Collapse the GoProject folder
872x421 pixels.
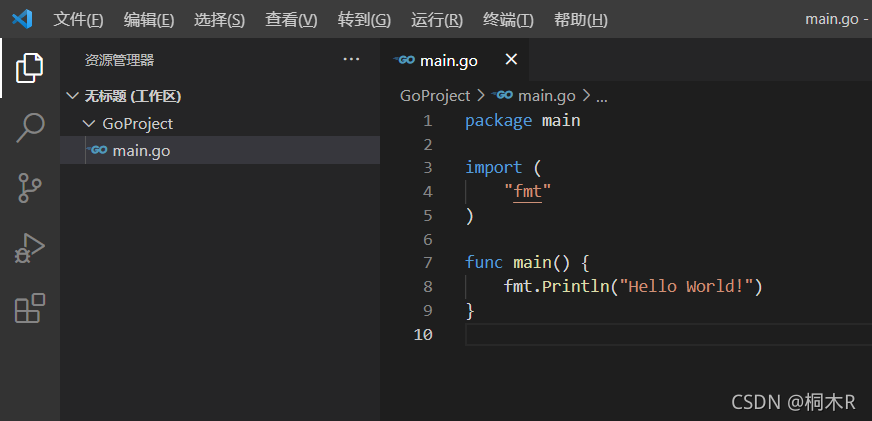pyautogui.click(x=88, y=123)
